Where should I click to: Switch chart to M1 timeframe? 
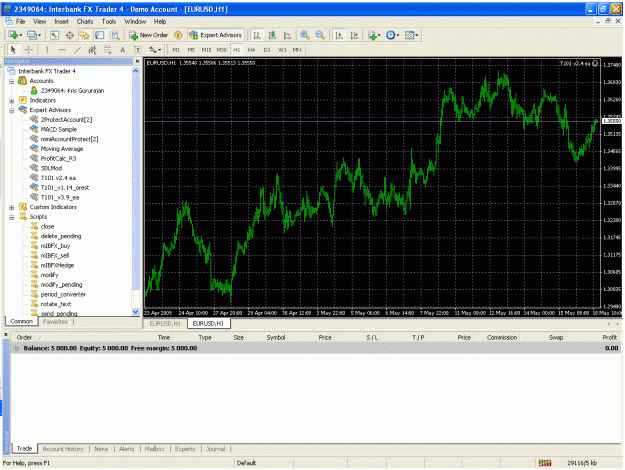(176, 50)
